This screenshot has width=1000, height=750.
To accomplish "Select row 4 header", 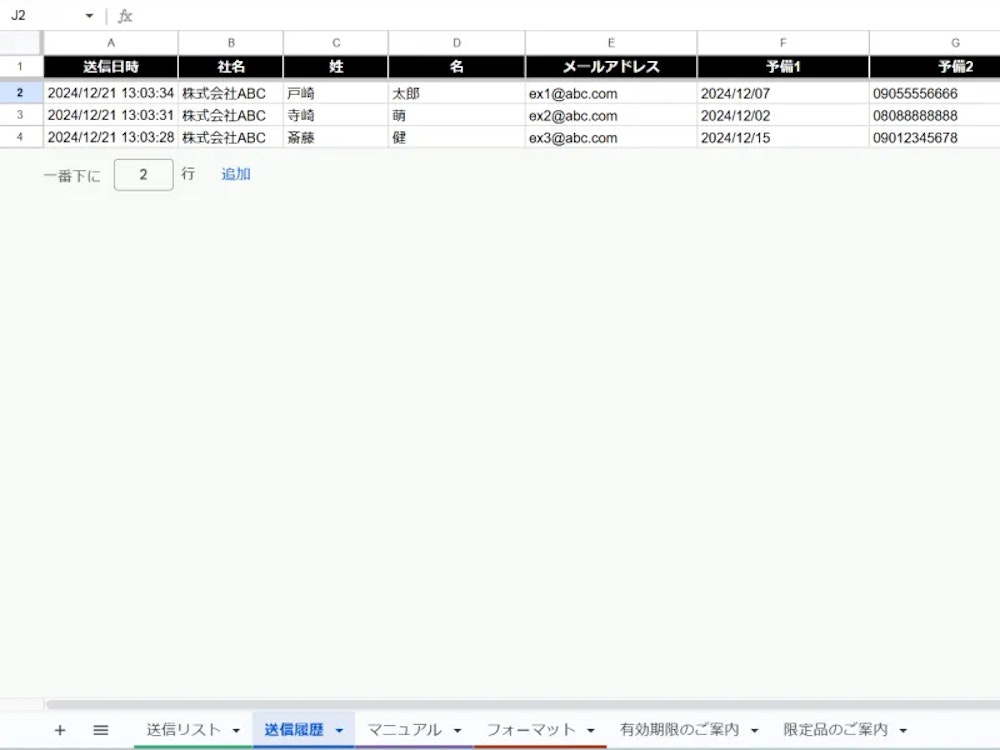I will coord(20,137).
